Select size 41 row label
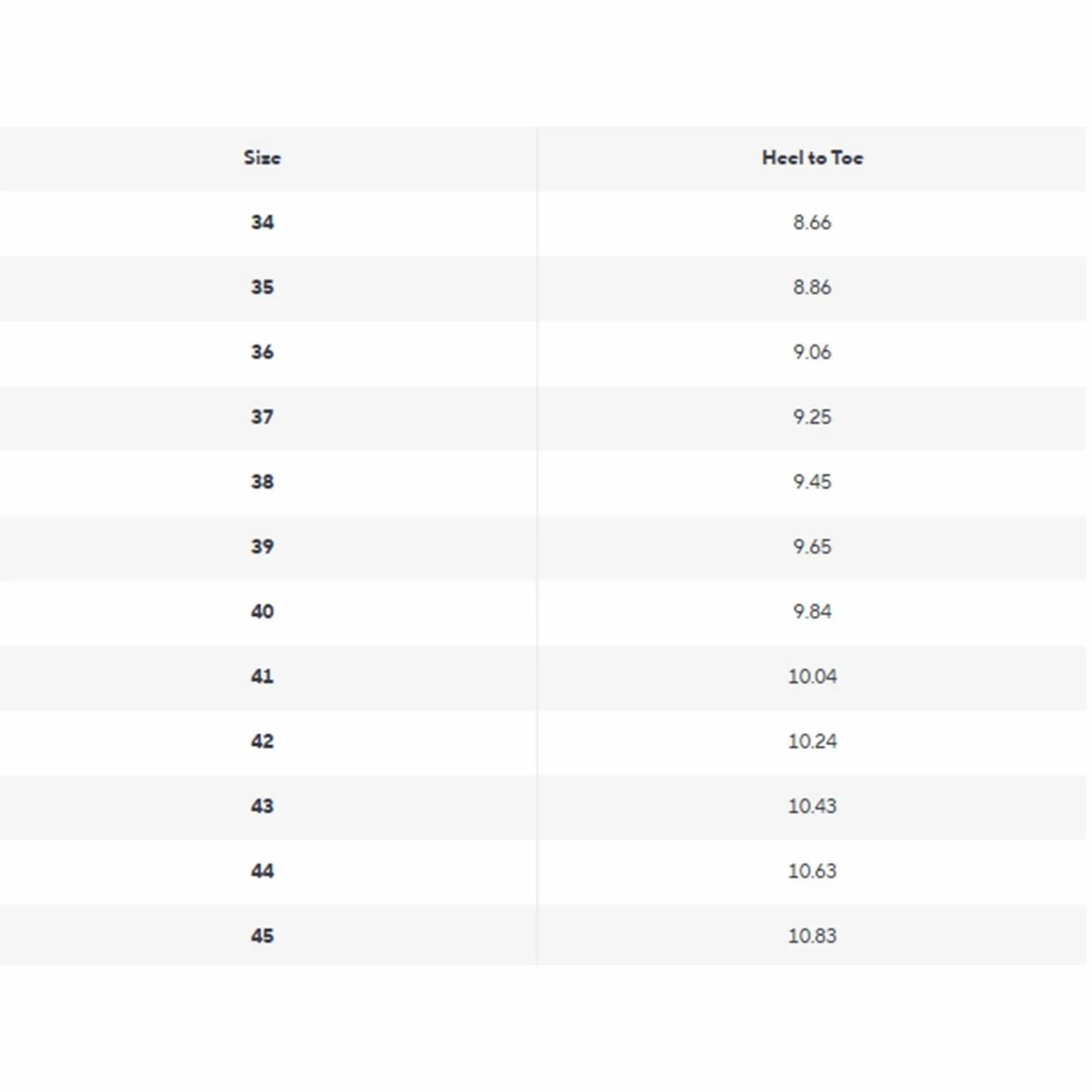 (262, 677)
